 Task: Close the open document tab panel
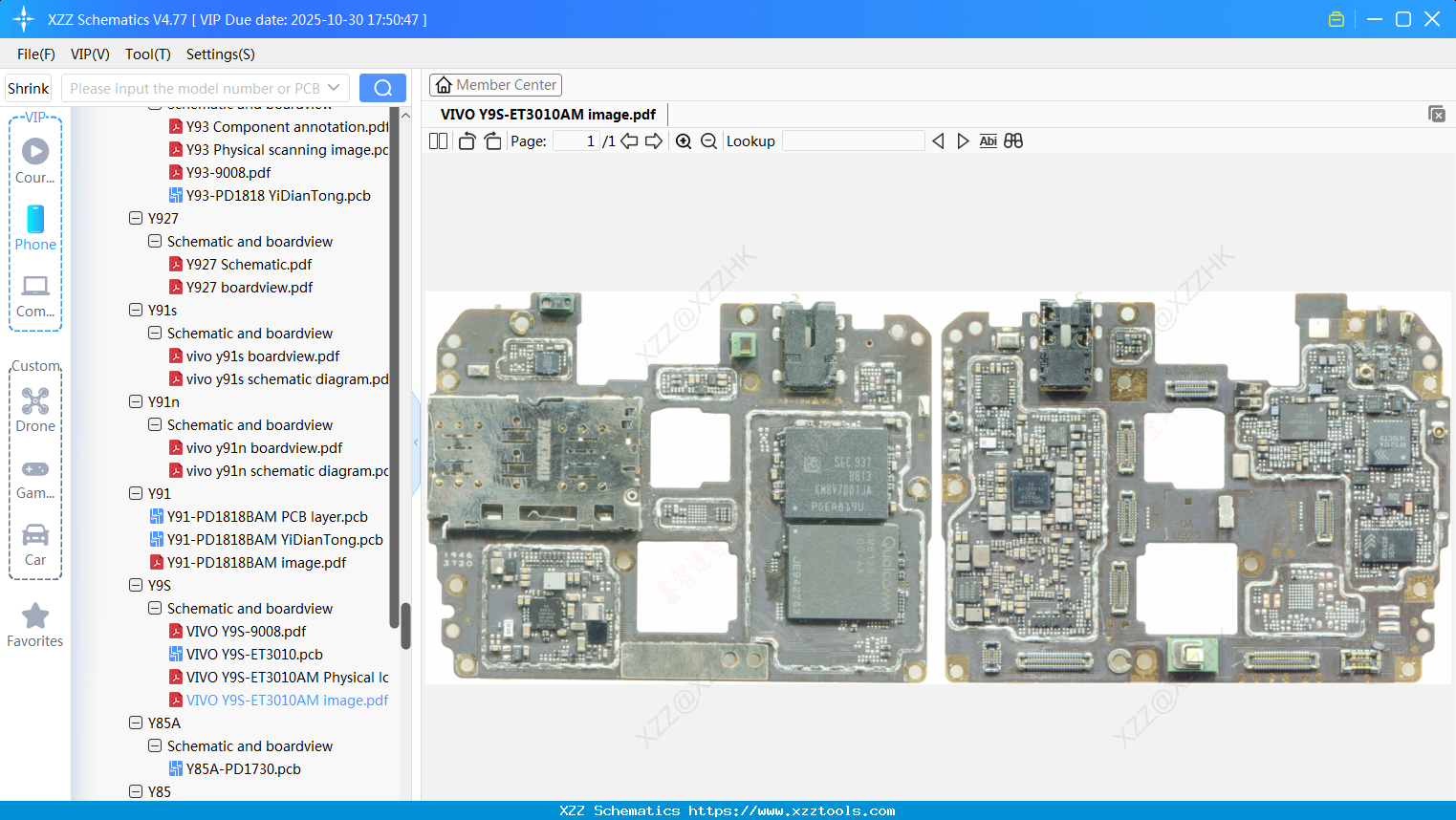point(1436,114)
